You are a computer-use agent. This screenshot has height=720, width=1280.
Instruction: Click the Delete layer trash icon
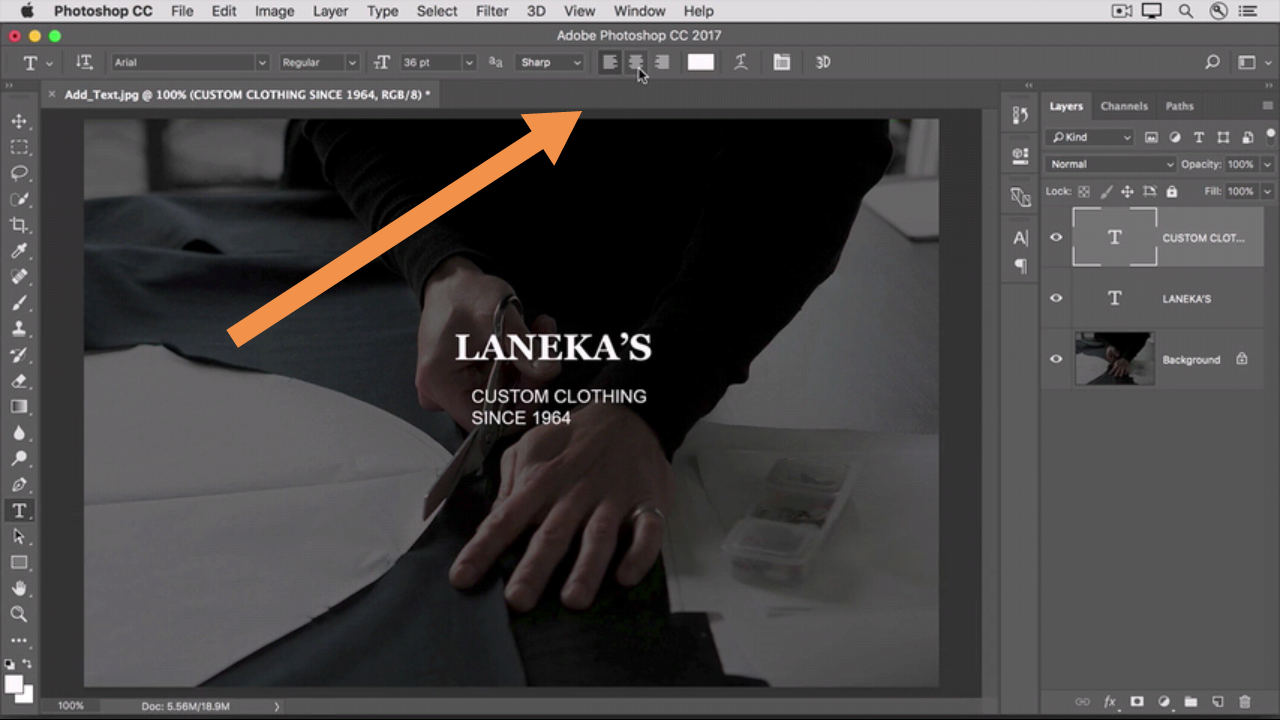point(1245,703)
